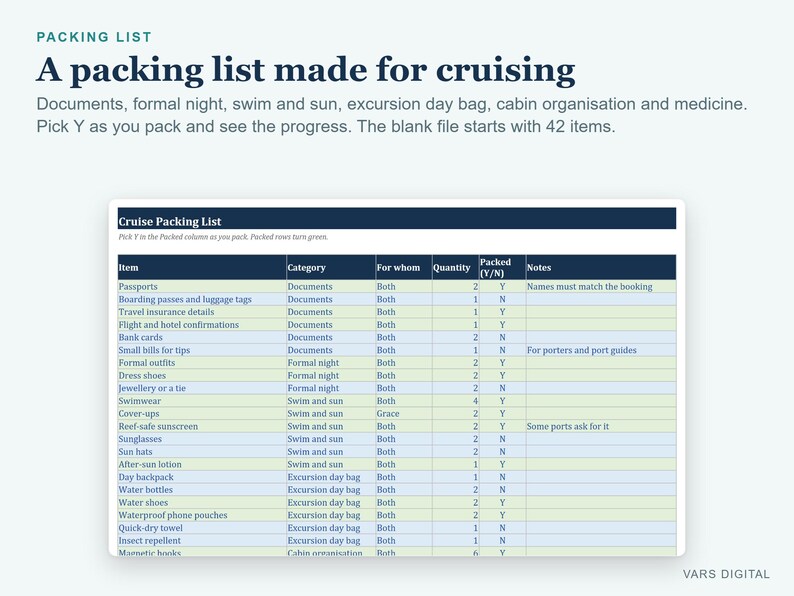Click the 'Sun hats' item cell
The image size is (794, 596).
coord(202,452)
